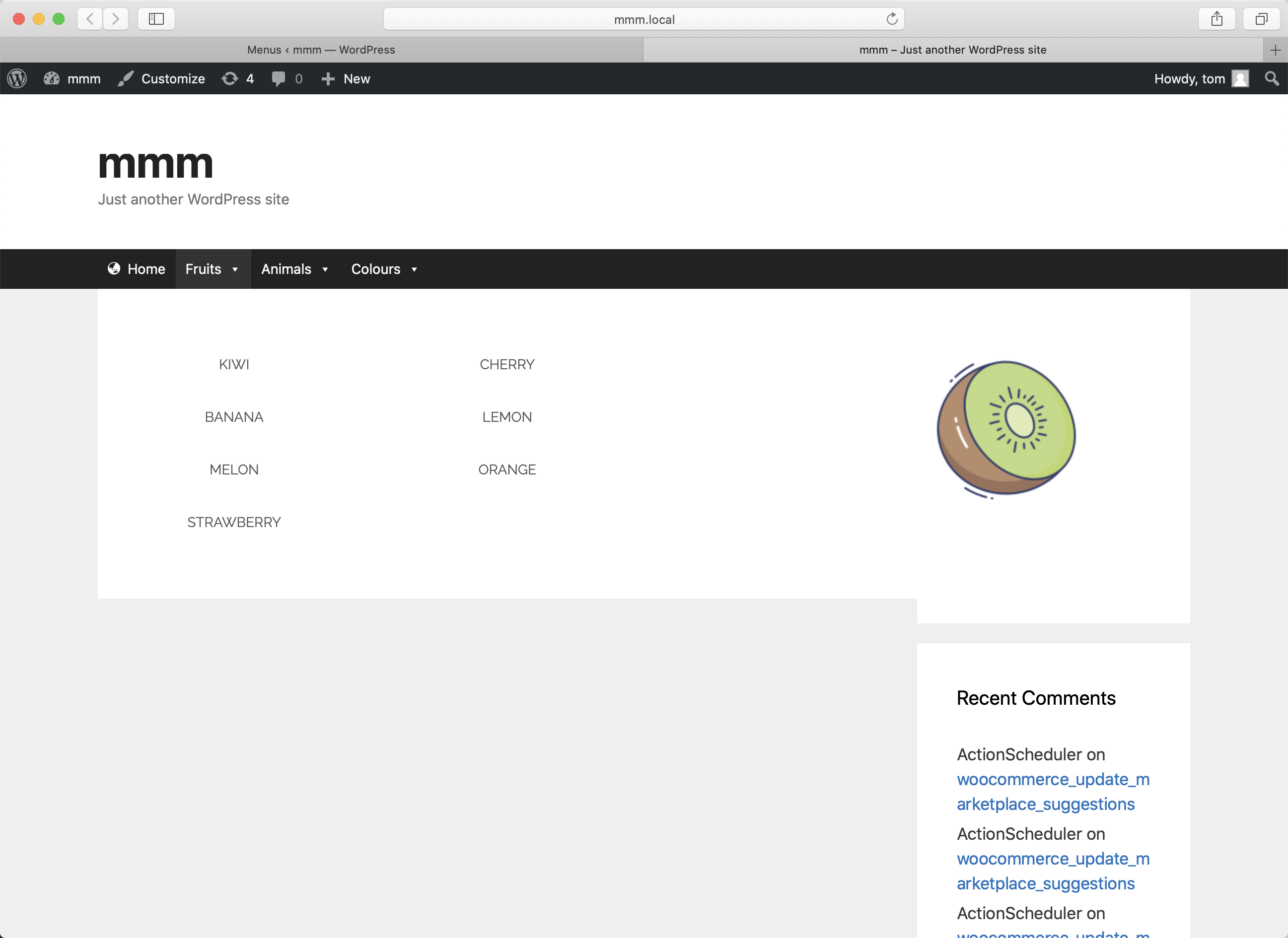Screen dimensions: 1288x938
Task: Switch to Menus ‹ mmm WordPress tab
Action: [x=321, y=50]
